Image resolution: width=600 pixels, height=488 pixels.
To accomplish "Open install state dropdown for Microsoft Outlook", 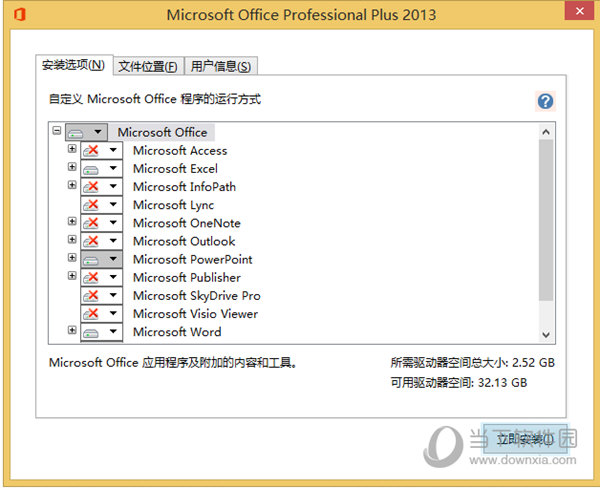I will (x=101, y=241).
